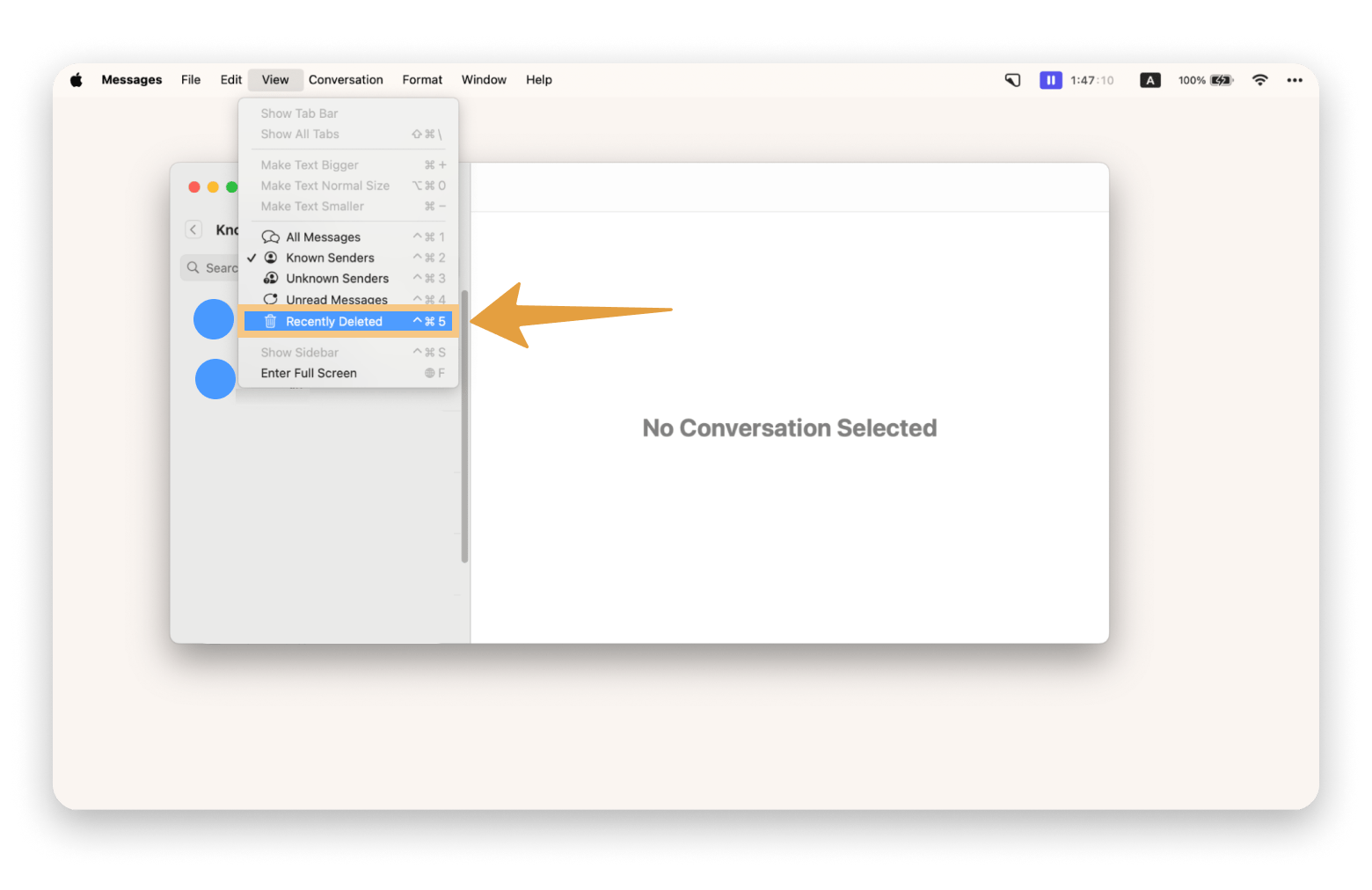Choose Enter Full Screen from View menu
The image size is (1372, 890).
tap(309, 373)
